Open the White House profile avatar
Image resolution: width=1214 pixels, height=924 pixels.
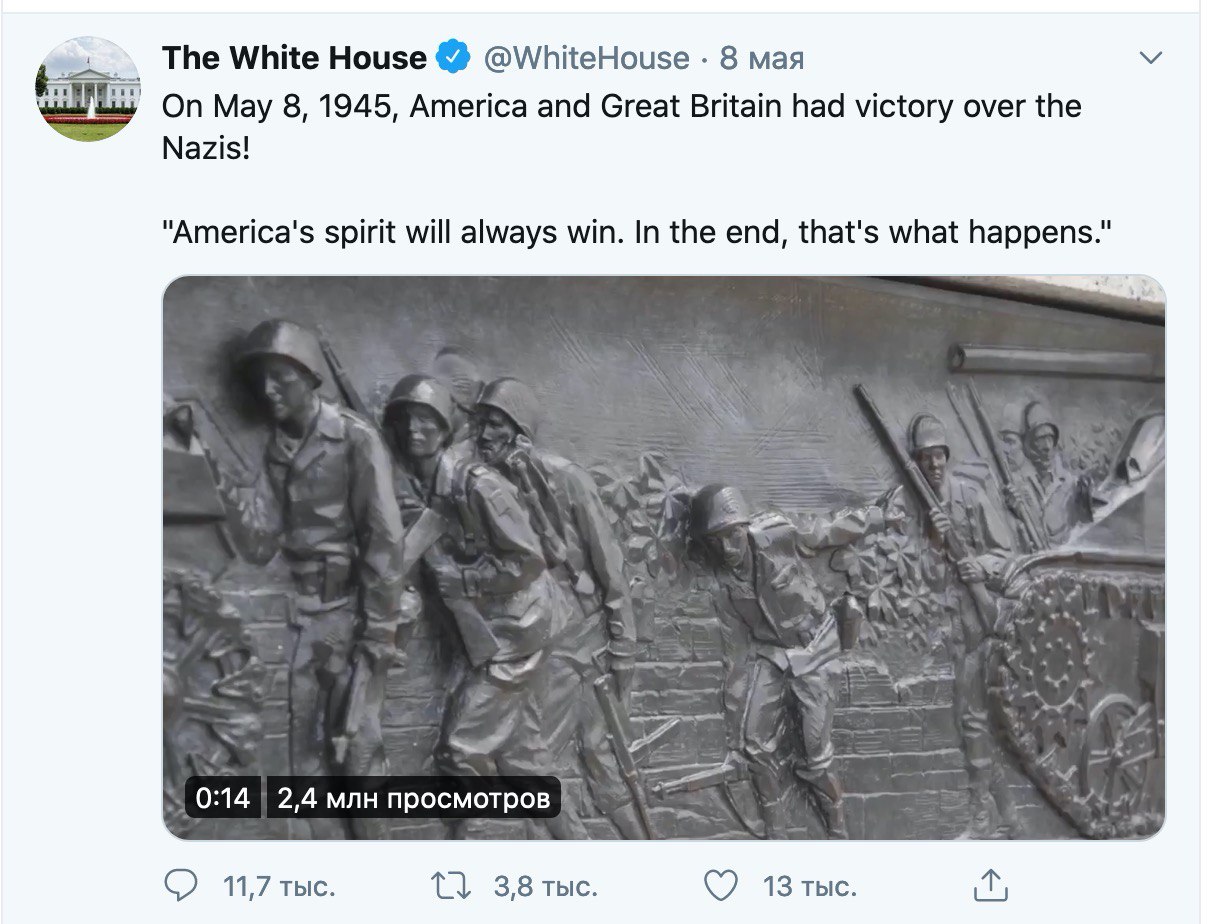coord(88,89)
